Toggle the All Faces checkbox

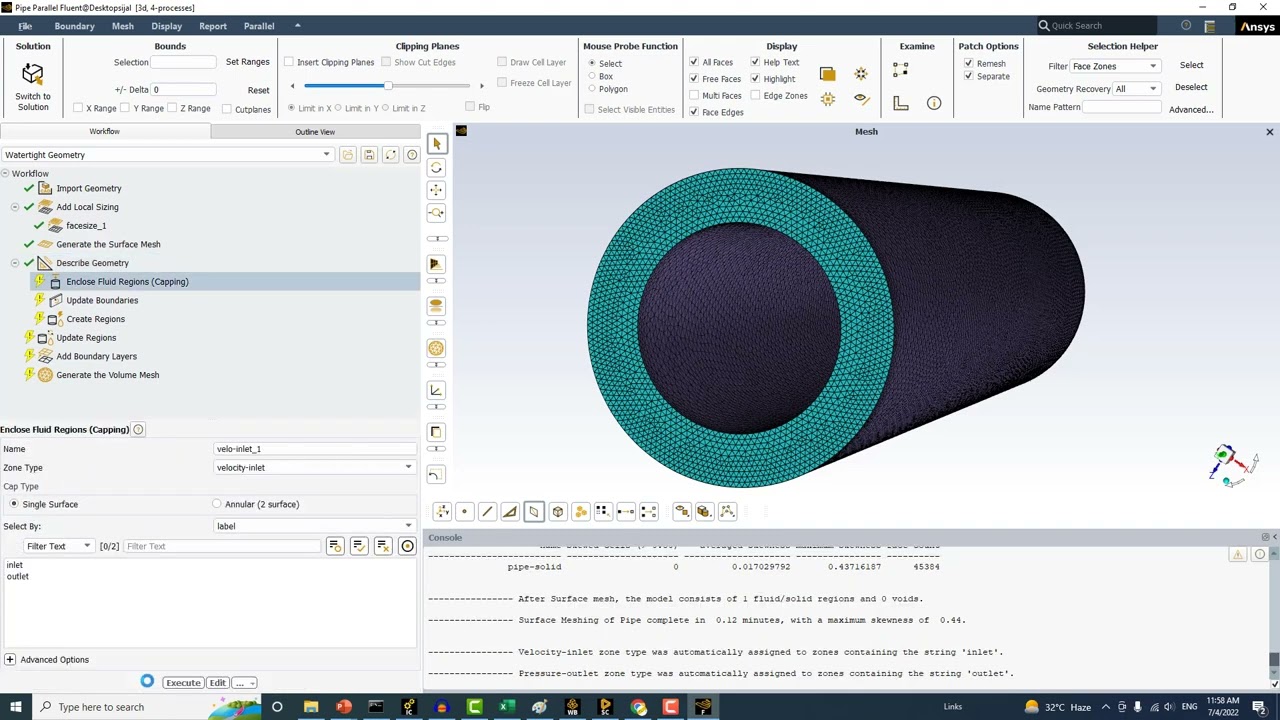point(694,62)
